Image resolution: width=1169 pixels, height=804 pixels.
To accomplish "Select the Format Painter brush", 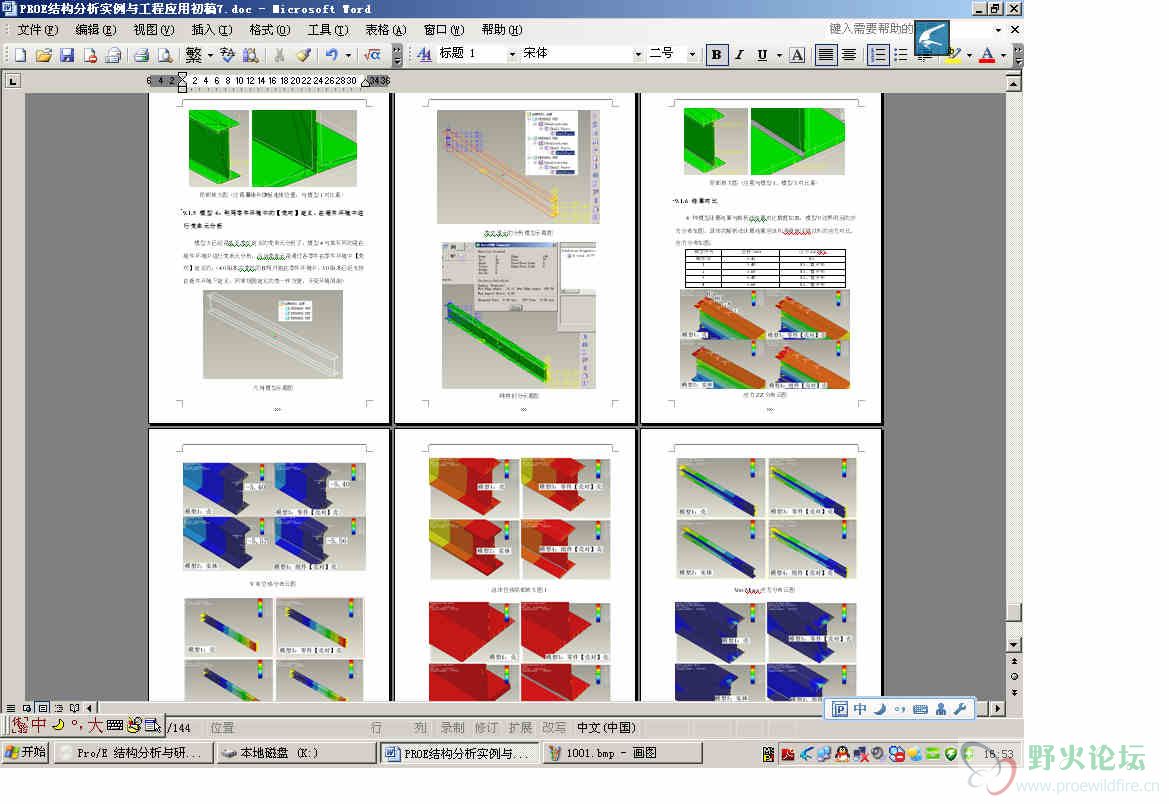I will pos(303,55).
